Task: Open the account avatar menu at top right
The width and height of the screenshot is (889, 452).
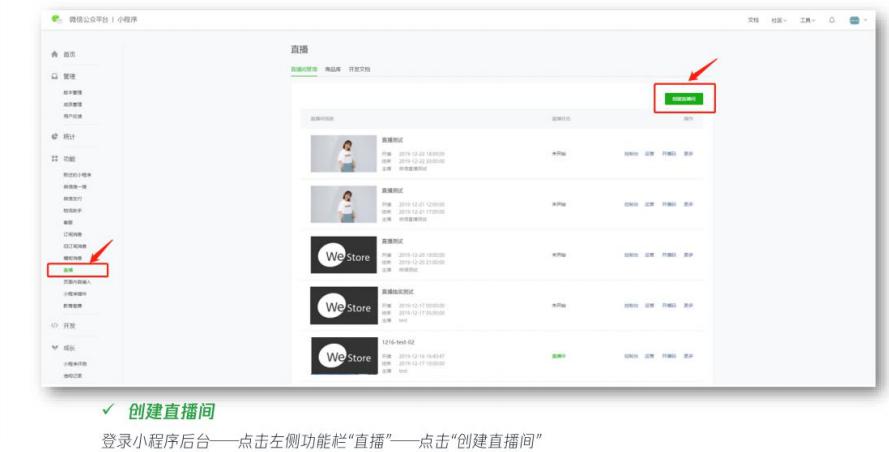Action: [855, 21]
